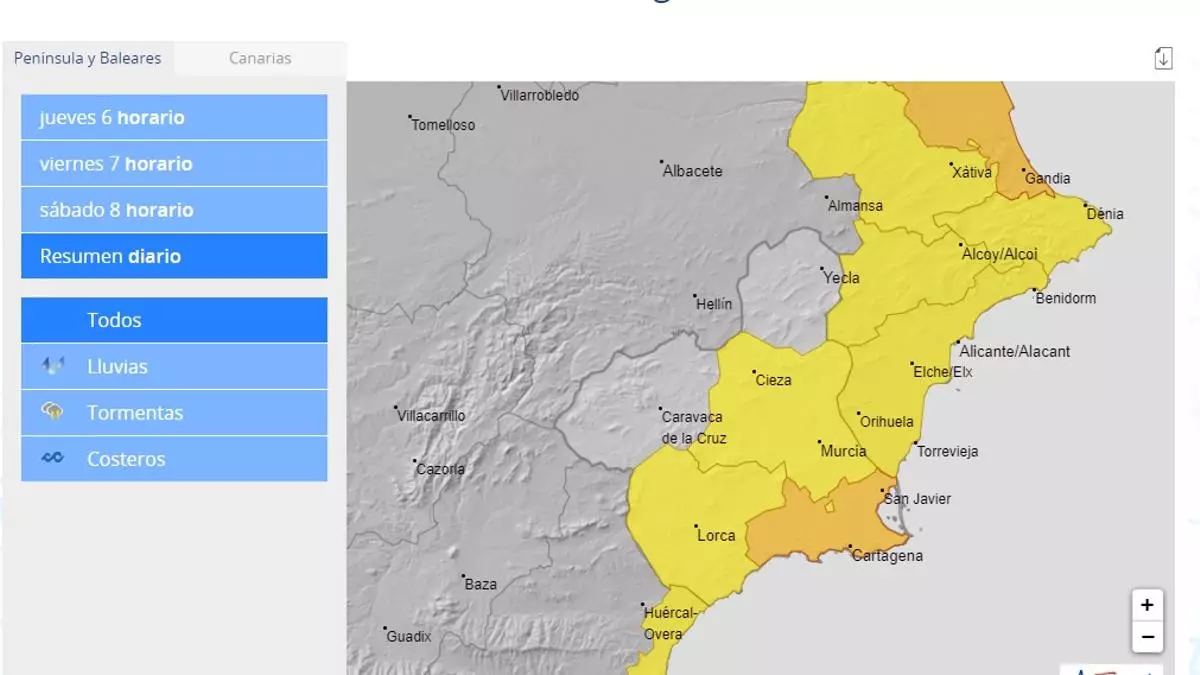Choose the Resumen diario option
The width and height of the screenshot is (1200, 675).
click(x=174, y=256)
